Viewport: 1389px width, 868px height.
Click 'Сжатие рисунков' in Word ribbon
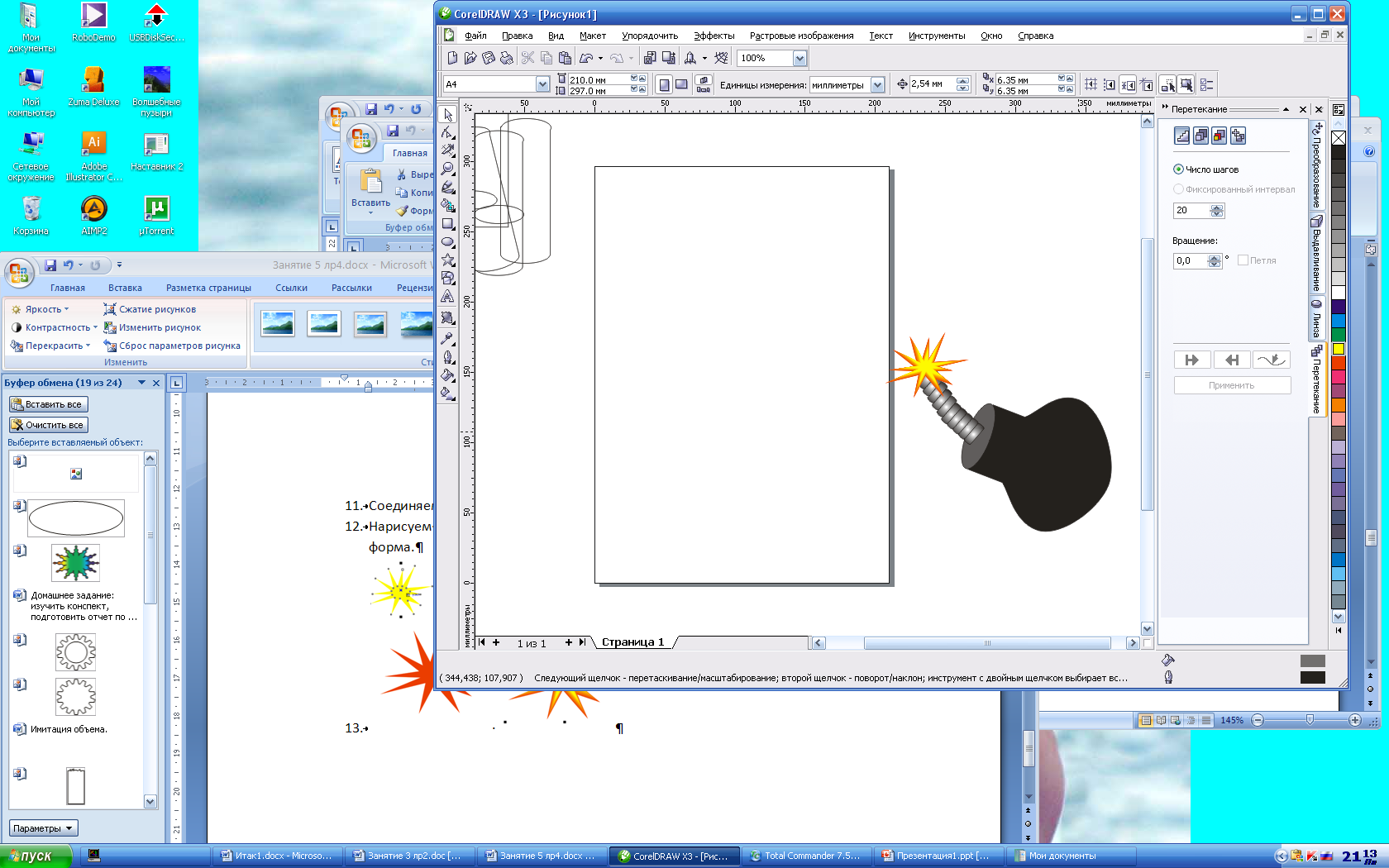(x=150, y=309)
